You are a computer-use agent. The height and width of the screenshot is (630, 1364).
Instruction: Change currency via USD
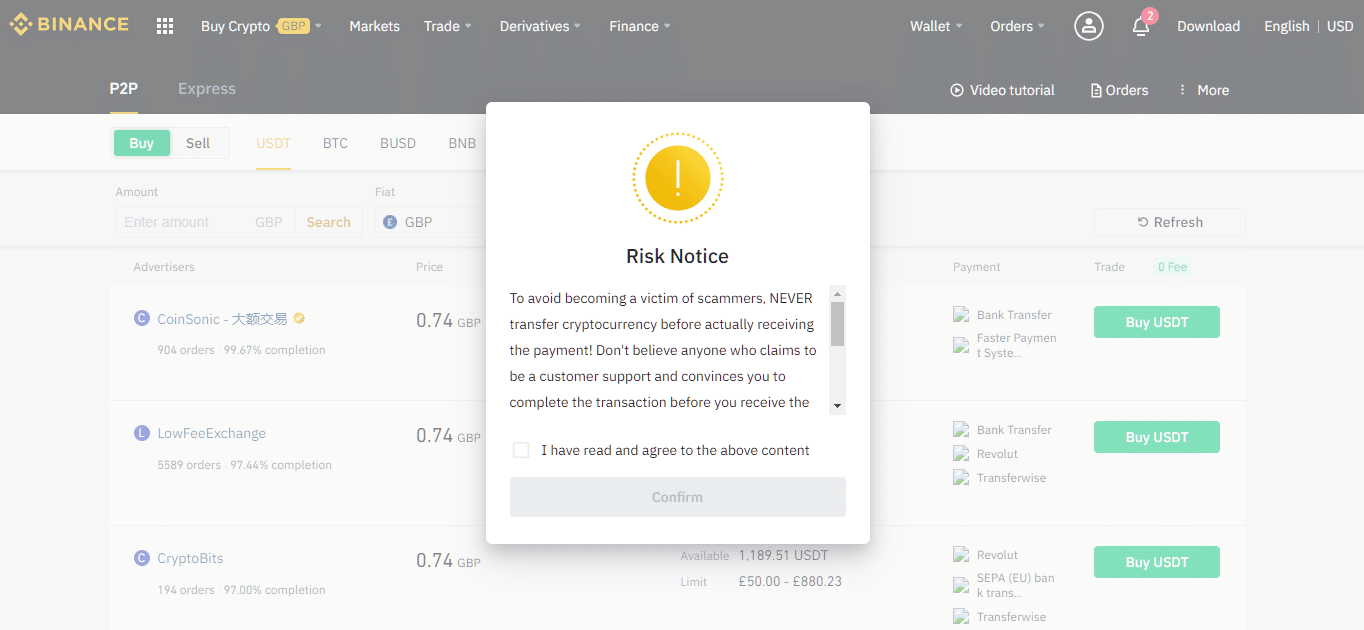pos(1340,26)
